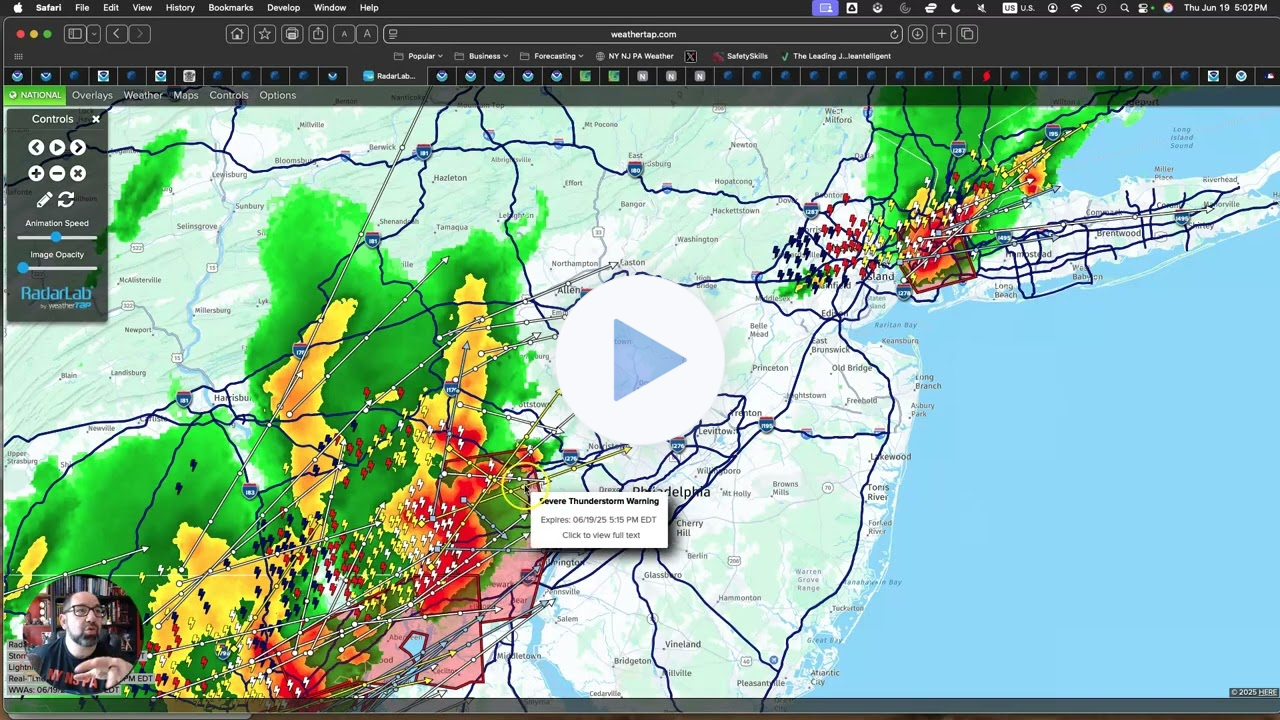Open the Options menu

278,95
